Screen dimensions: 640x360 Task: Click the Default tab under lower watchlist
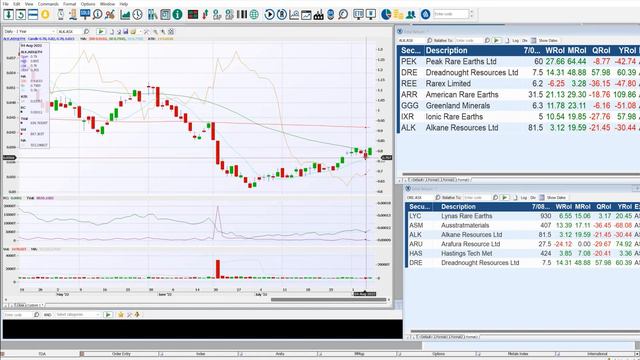pyautogui.click(x=425, y=337)
